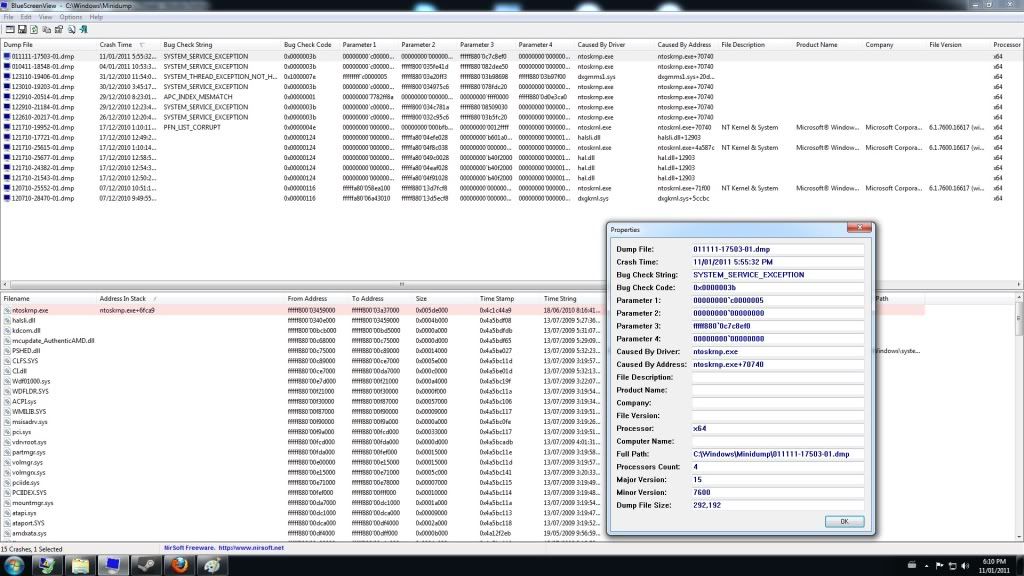
Task: Open Steam from the taskbar
Action: coord(146,565)
